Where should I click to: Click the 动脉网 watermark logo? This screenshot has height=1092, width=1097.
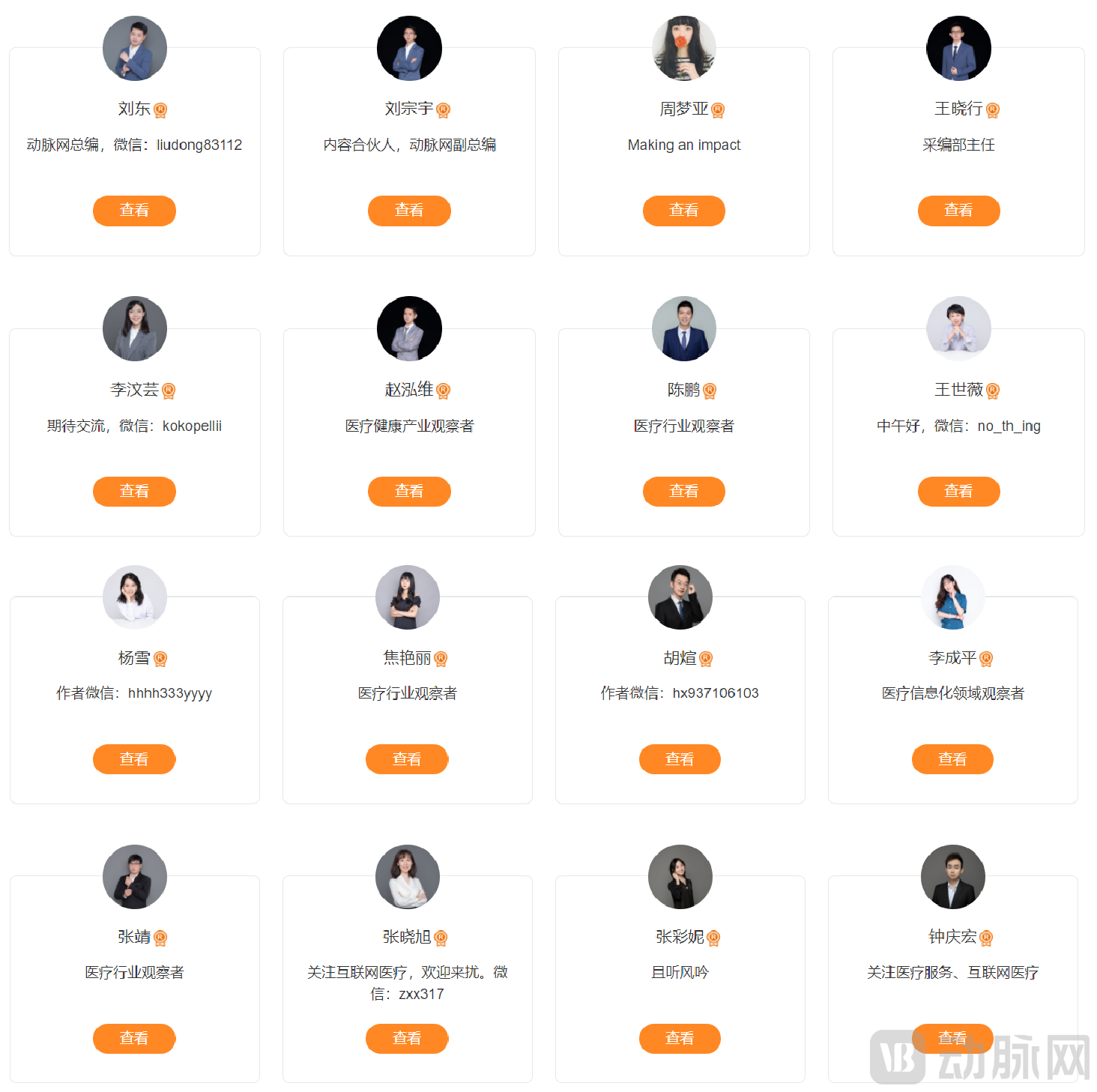pyautogui.click(x=980, y=1057)
